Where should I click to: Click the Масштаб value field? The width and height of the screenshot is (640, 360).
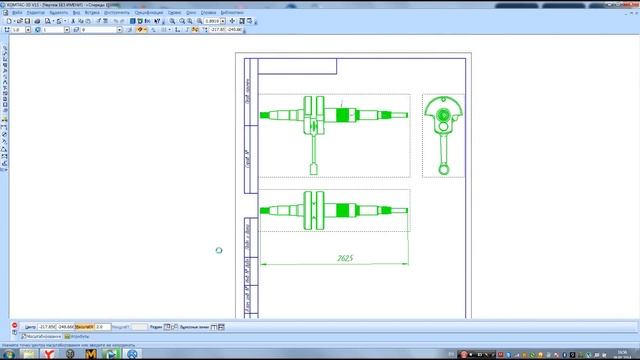tap(102, 327)
